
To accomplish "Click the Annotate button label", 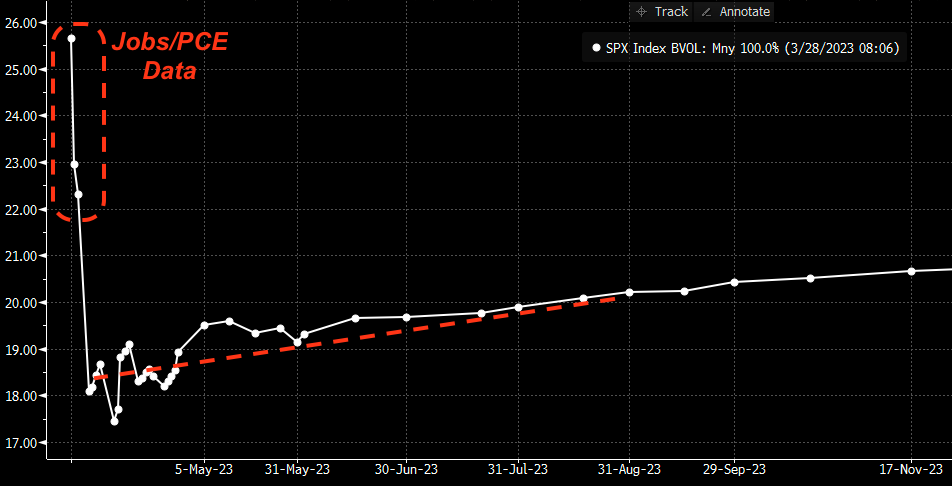I will 745,12.
